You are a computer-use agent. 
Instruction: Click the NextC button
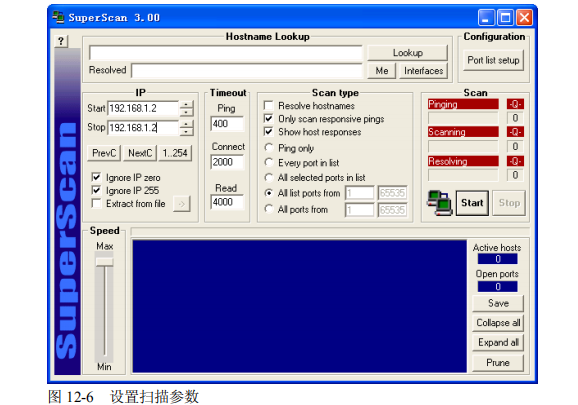tap(140, 153)
